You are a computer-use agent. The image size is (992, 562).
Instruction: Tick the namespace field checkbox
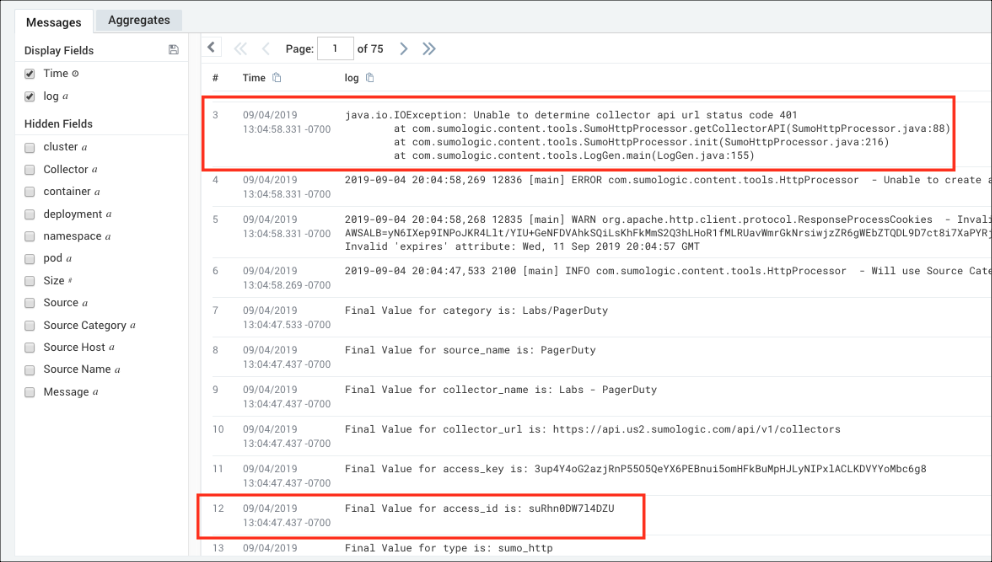click(30, 236)
